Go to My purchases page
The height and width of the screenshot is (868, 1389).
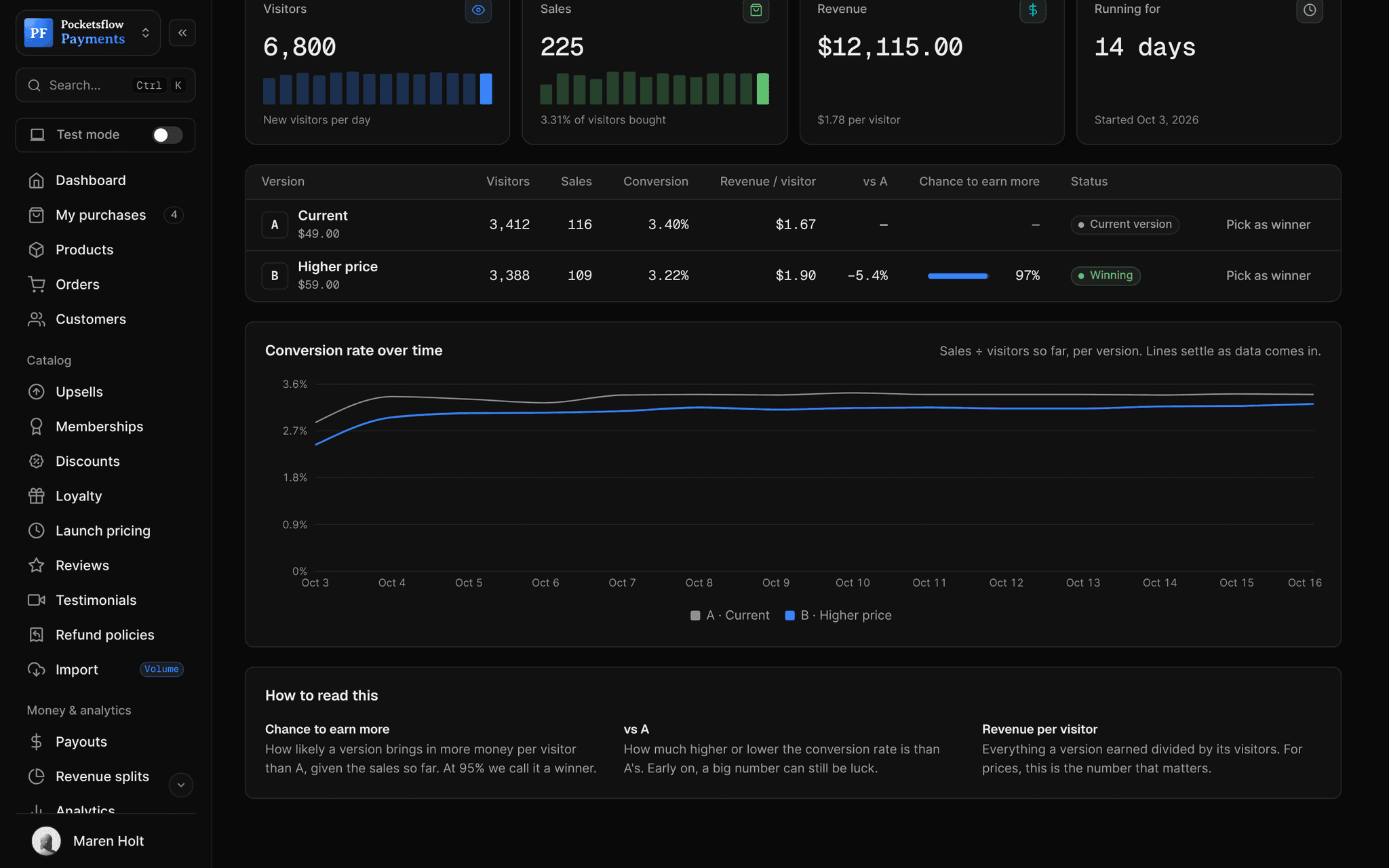[105, 215]
